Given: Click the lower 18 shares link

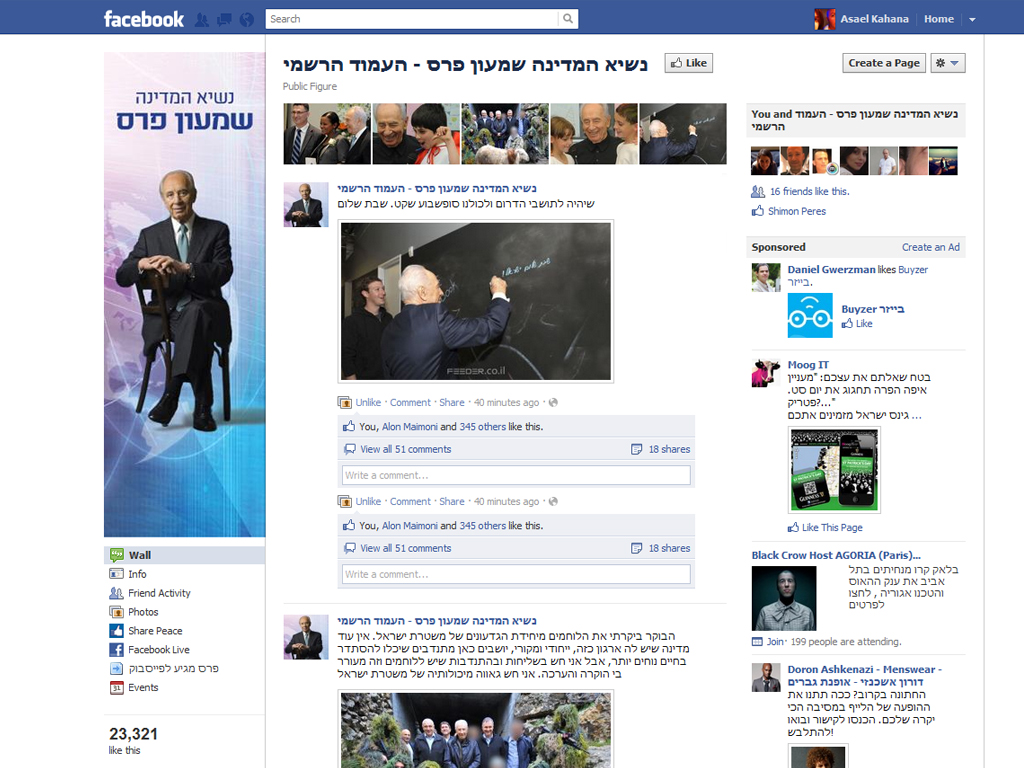Looking at the screenshot, I should (669, 549).
